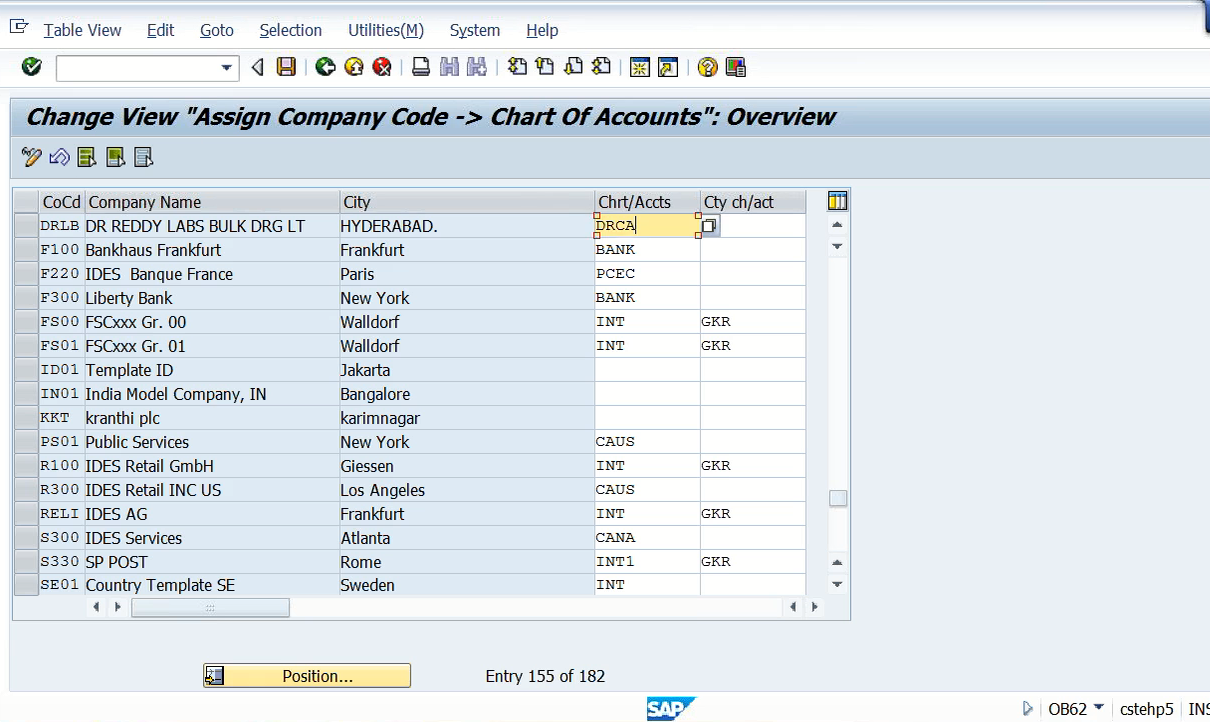
Task: Click the Select All icon
Action: click(87, 157)
